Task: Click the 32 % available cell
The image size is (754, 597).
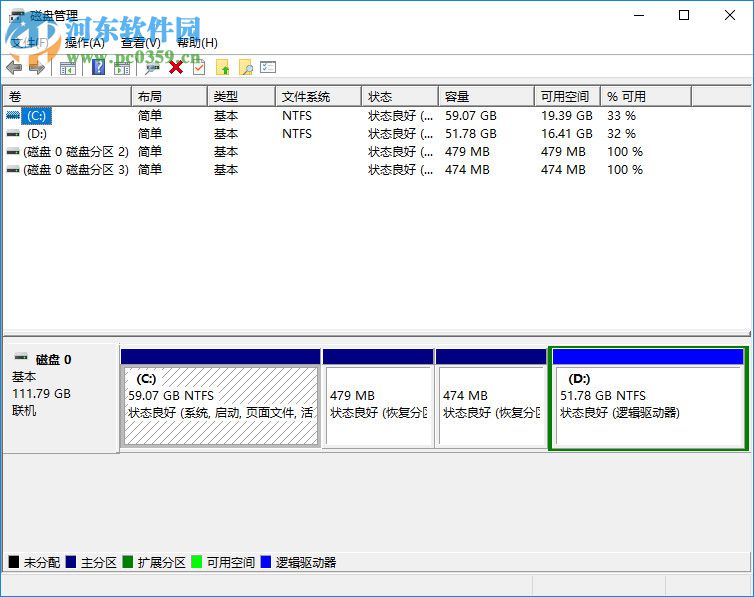Action: [x=622, y=134]
